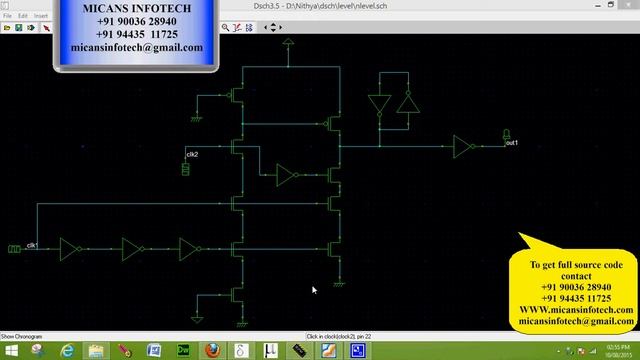Select ground symbol under right transistor stack
The image size is (640, 360).
tap(339, 284)
